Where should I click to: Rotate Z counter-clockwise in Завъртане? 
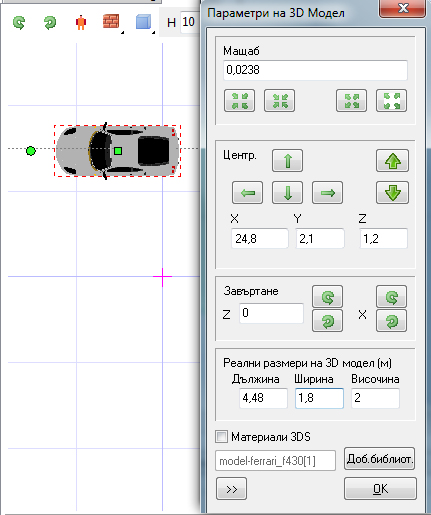[327, 296]
